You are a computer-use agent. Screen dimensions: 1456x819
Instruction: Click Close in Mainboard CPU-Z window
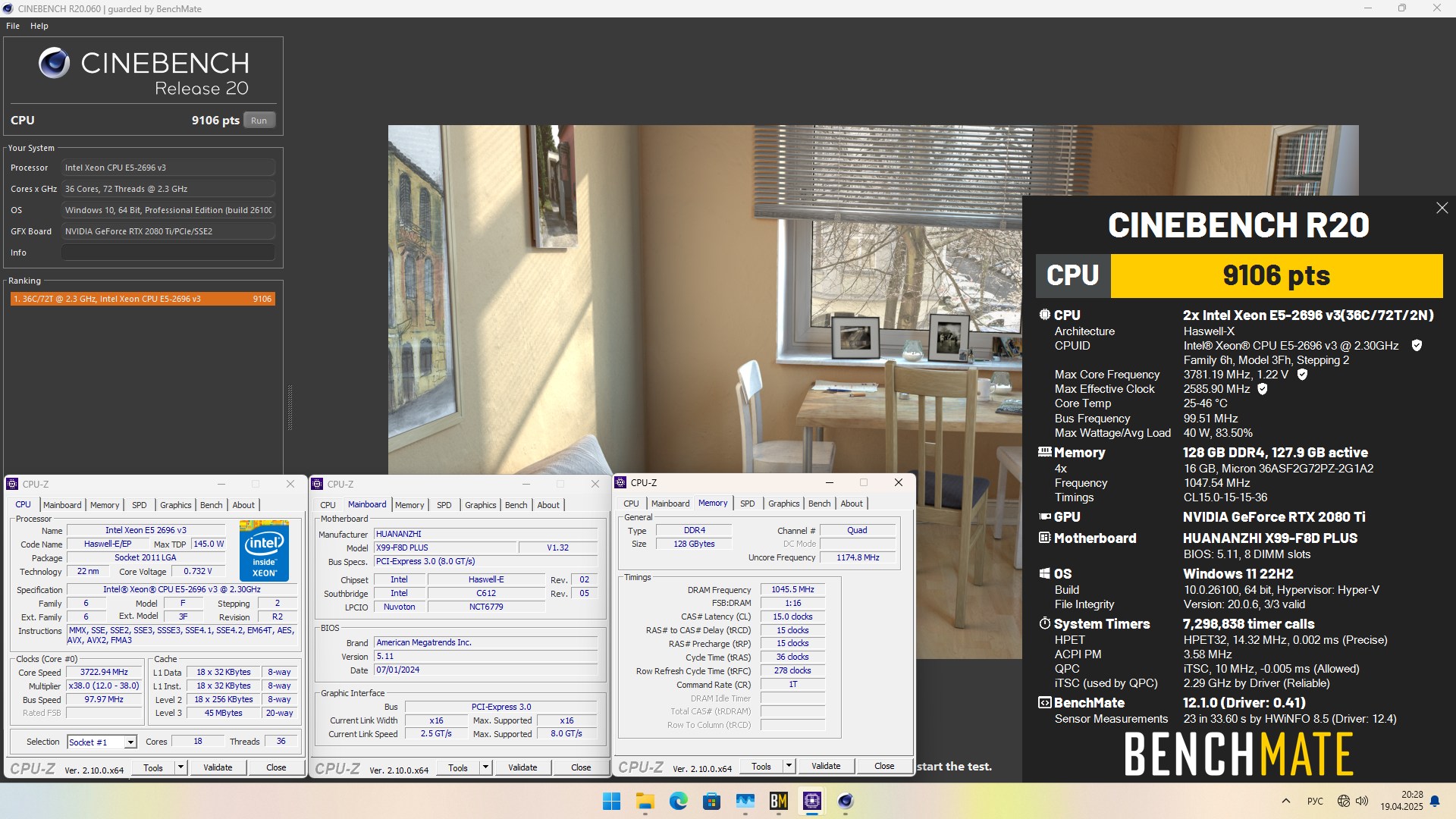(x=581, y=767)
